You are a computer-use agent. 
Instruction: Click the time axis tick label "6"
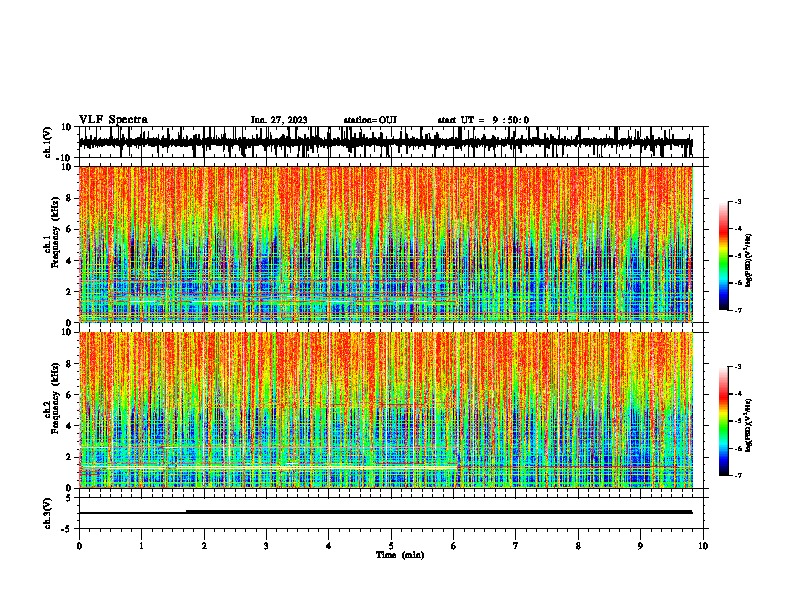[x=453, y=546]
